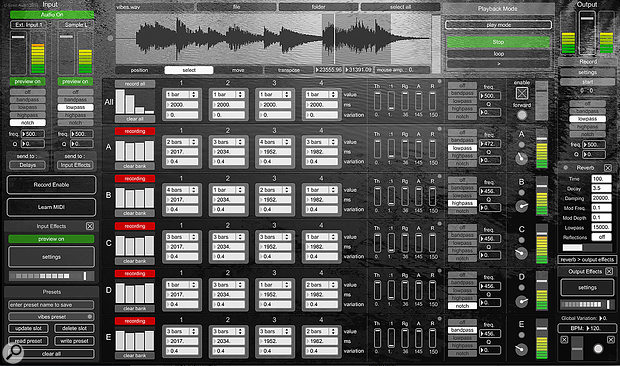Click the small dot above knob E
620x366 pixels.
pos(522,335)
